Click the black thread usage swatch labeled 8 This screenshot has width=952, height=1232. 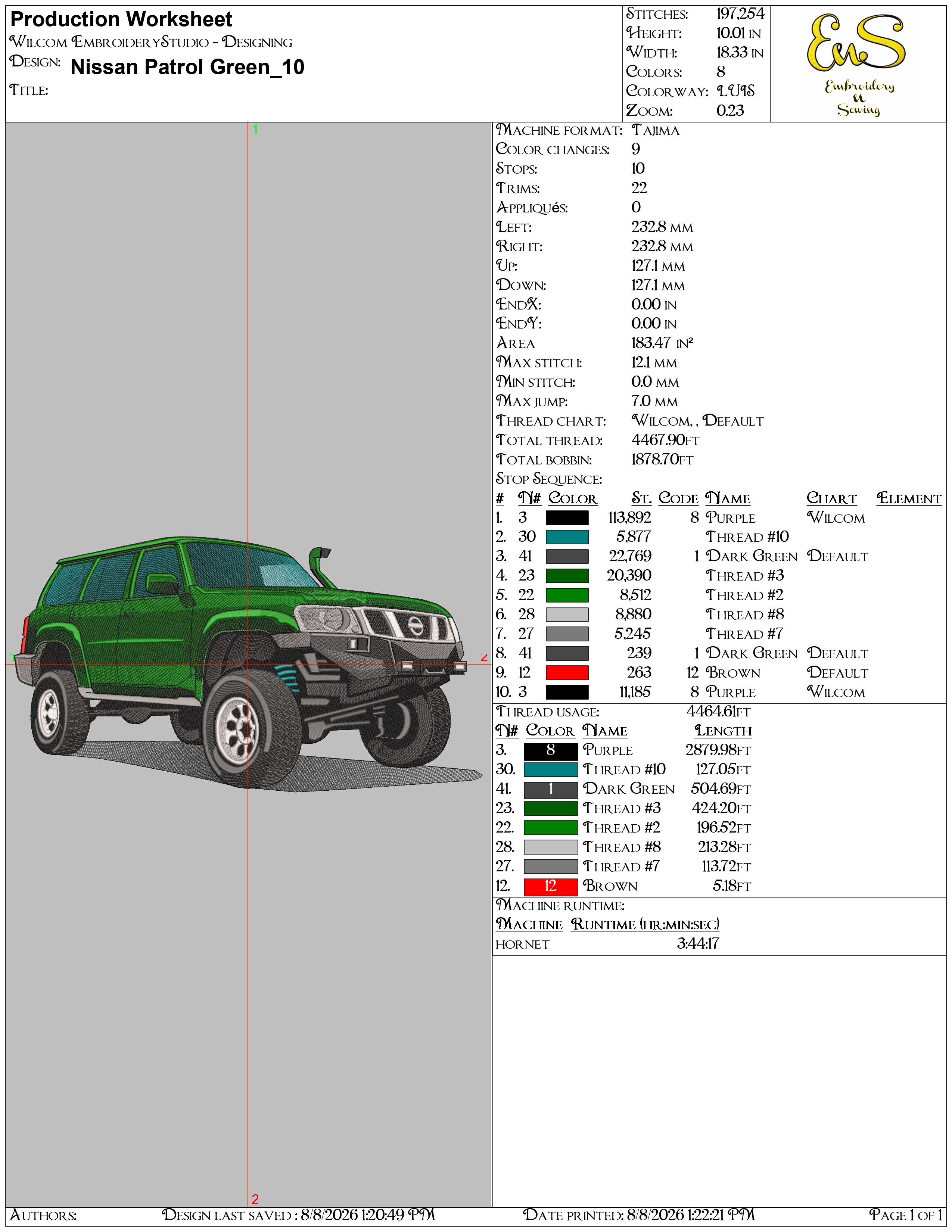click(550, 751)
